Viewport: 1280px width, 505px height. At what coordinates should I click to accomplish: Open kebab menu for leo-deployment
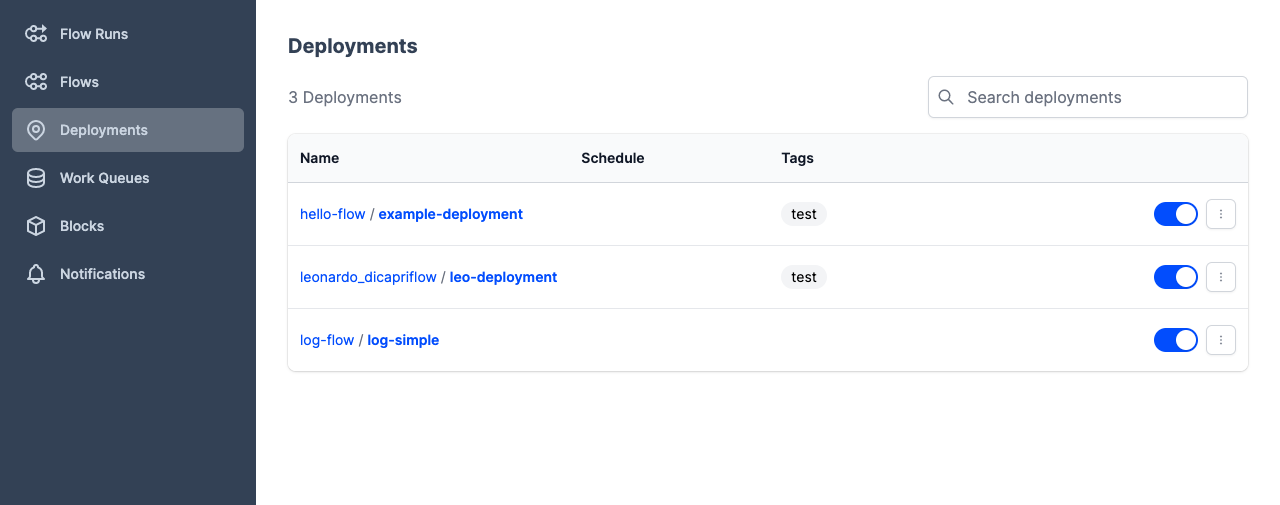pyautogui.click(x=1221, y=277)
